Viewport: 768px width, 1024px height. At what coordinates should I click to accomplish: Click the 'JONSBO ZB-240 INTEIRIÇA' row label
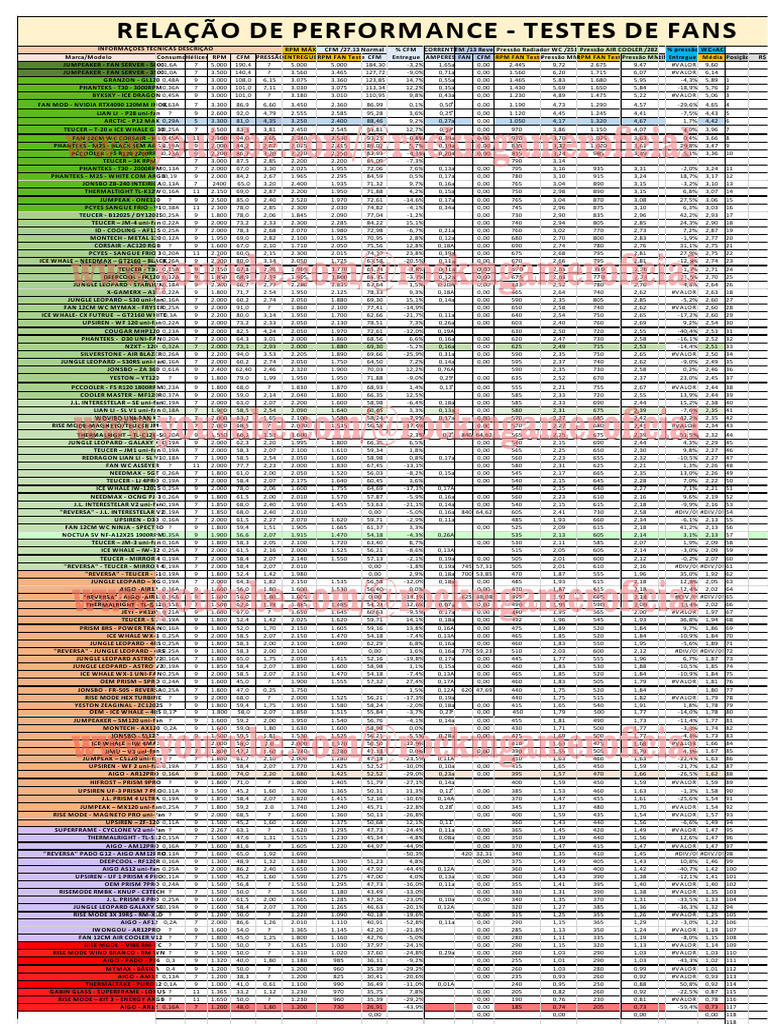(x=121, y=184)
